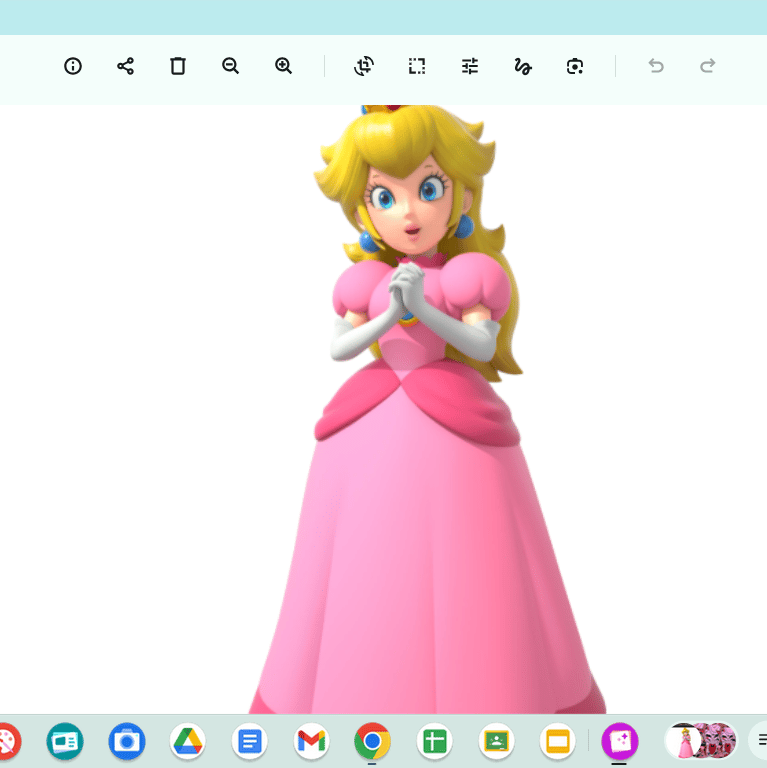This screenshot has height=768, width=767.
Task: Open Google Slides from the shelf
Action: pos(557,742)
